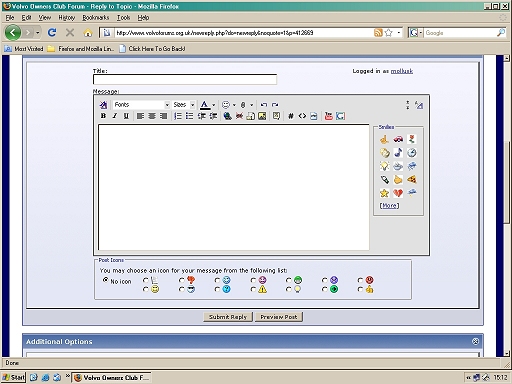Click in the Title input field
This screenshot has height=384, width=512.
click(185, 79)
